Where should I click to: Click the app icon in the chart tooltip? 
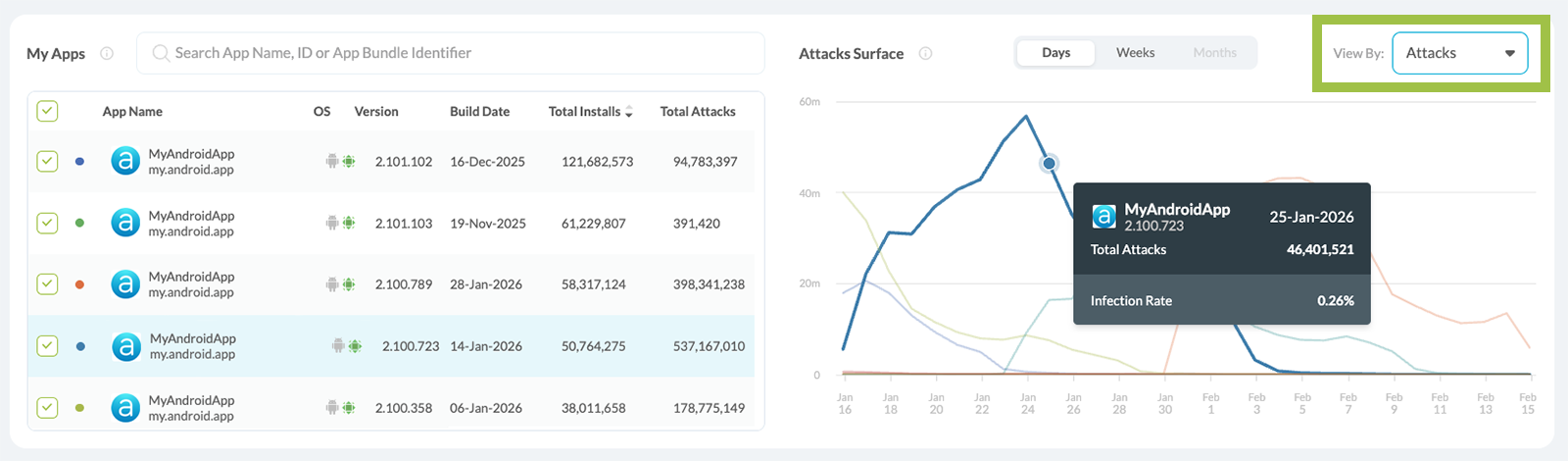(x=1104, y=217)
